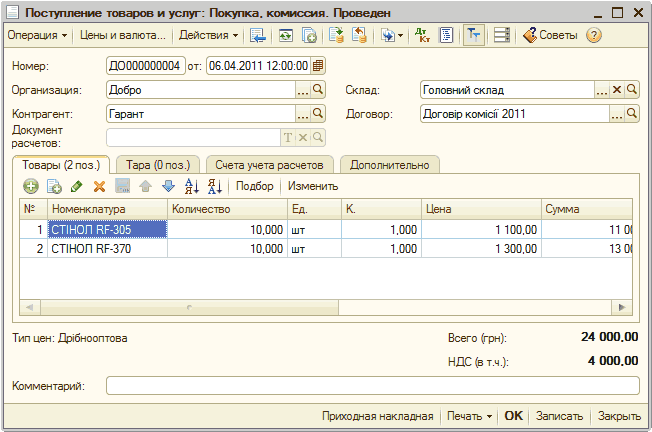This screenshot has height=432, width=652.
Task: Open the calendar picker beside the date
Action: [x=318, y=66]
